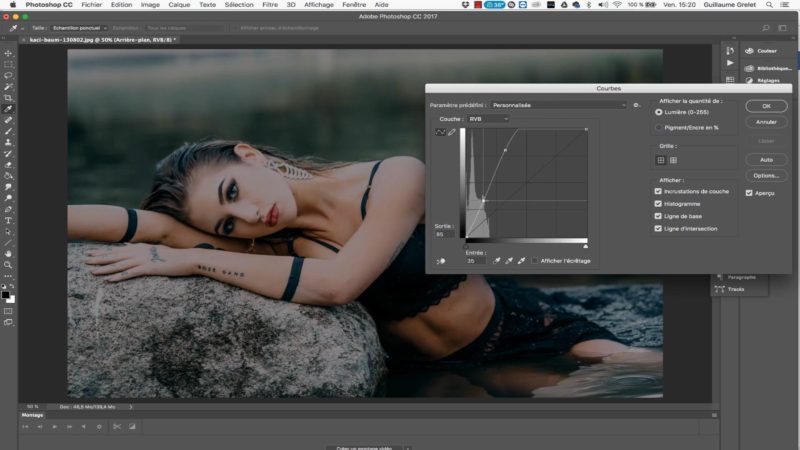
Task: Select Lumière (0-255) radio button
Action: (659, 112)
